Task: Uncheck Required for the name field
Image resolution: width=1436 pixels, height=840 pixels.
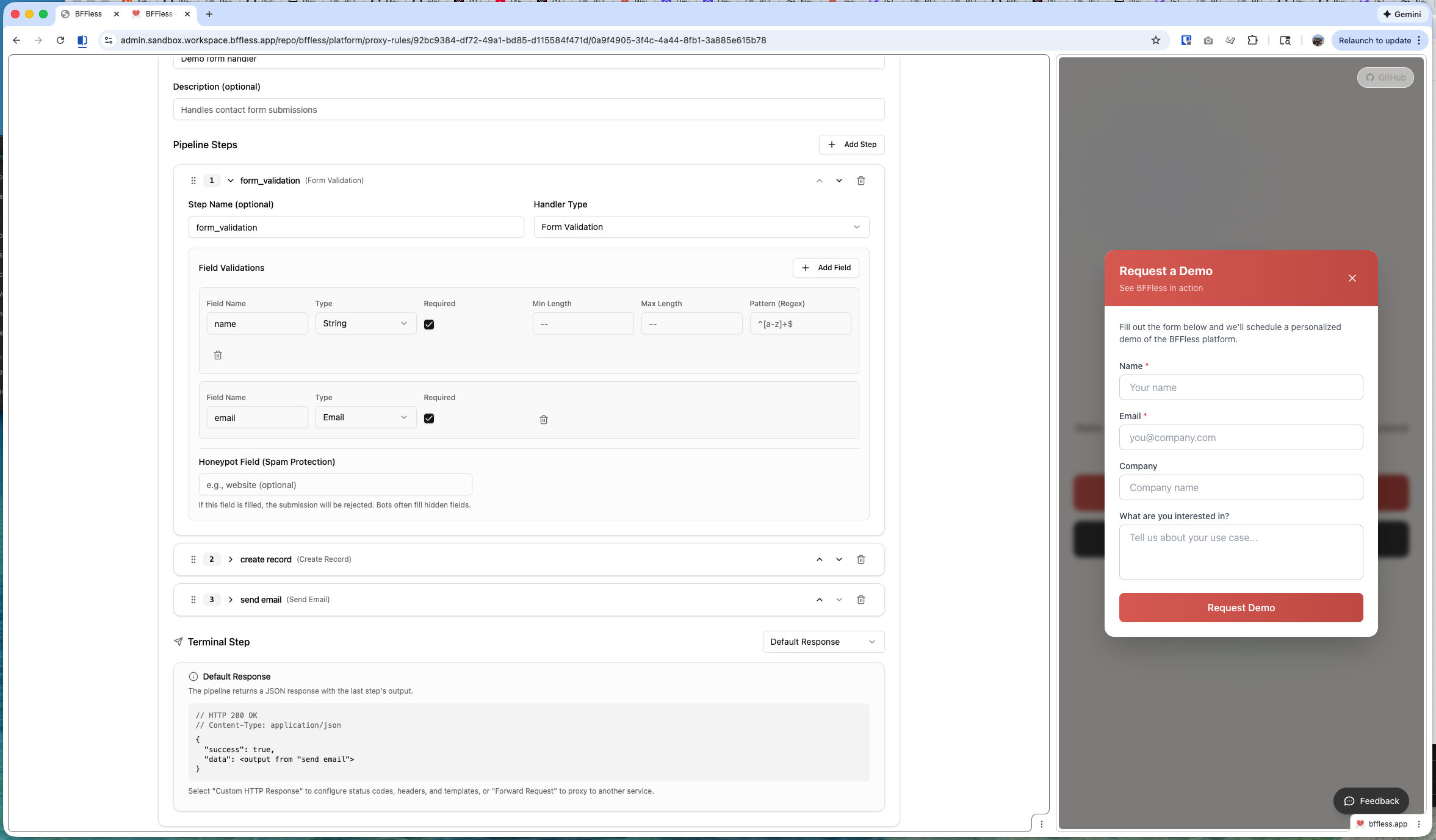Action: 429,325
